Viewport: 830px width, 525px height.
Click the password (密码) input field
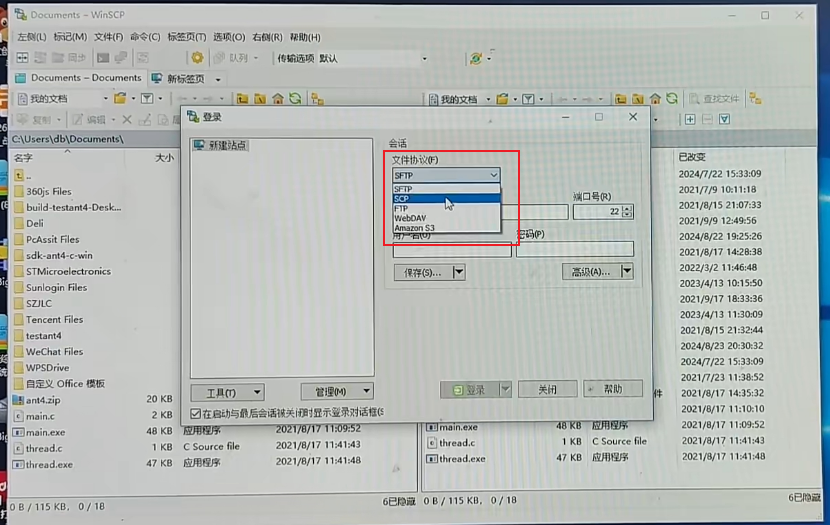575,249
